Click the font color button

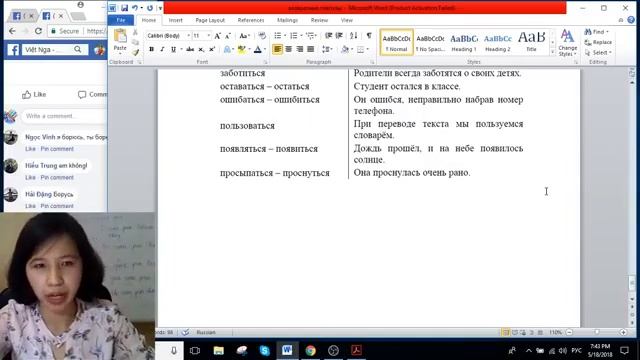[x=258, y=49]
